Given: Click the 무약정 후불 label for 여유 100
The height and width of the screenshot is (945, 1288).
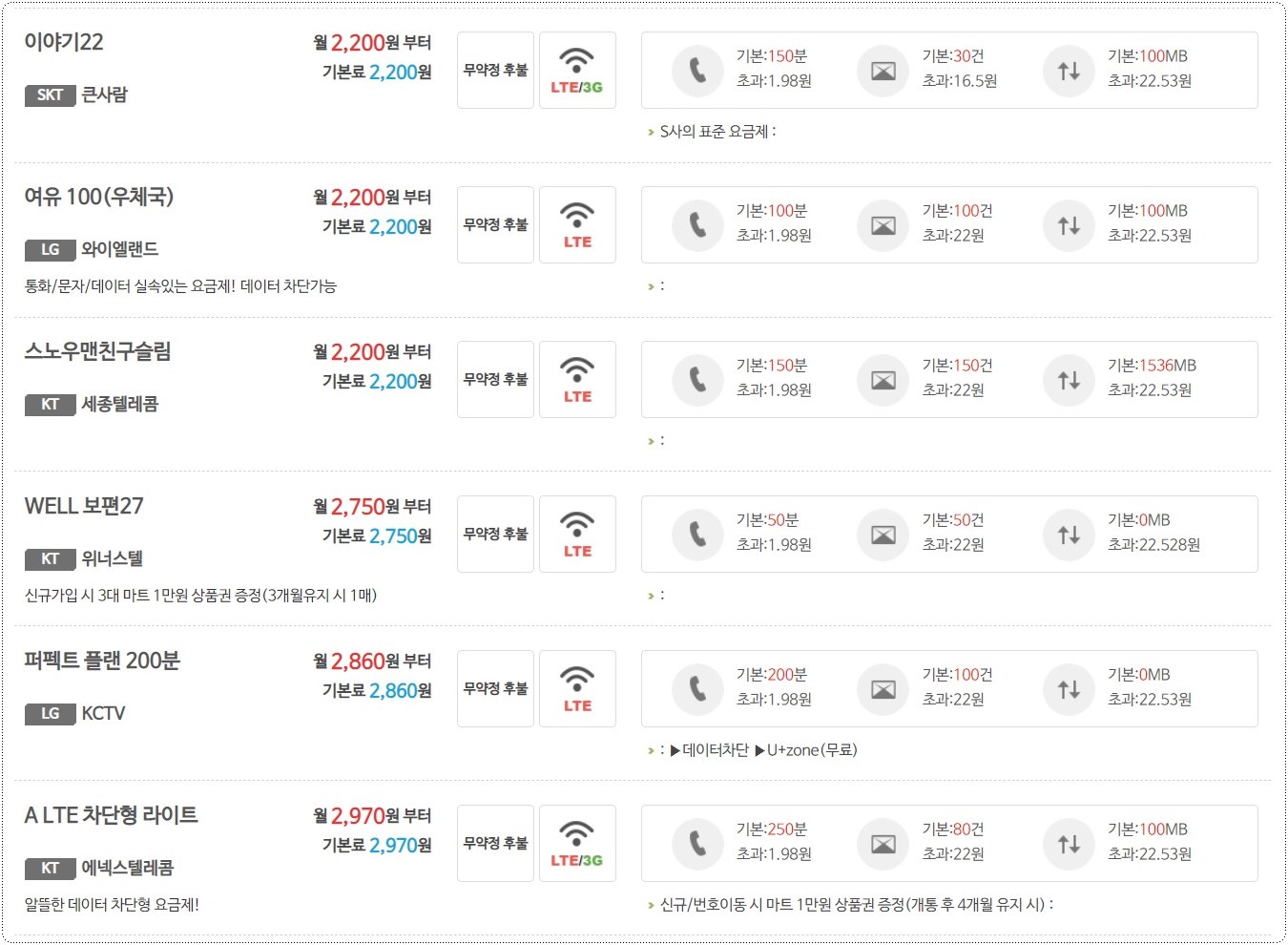Looking at the screenshot, I should [x=494, y=224].
